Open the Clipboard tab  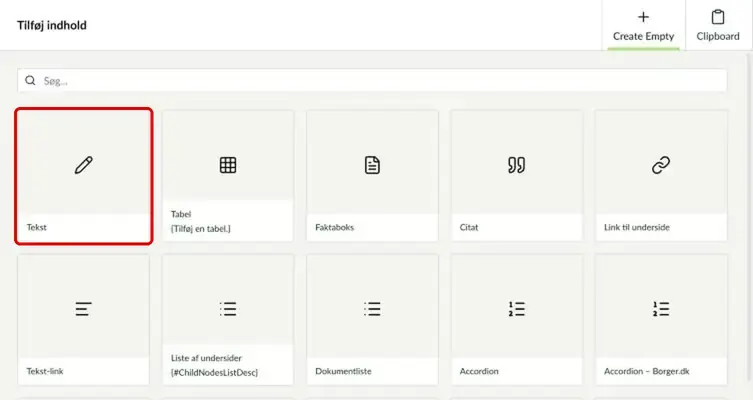click(x=718, y=25)
